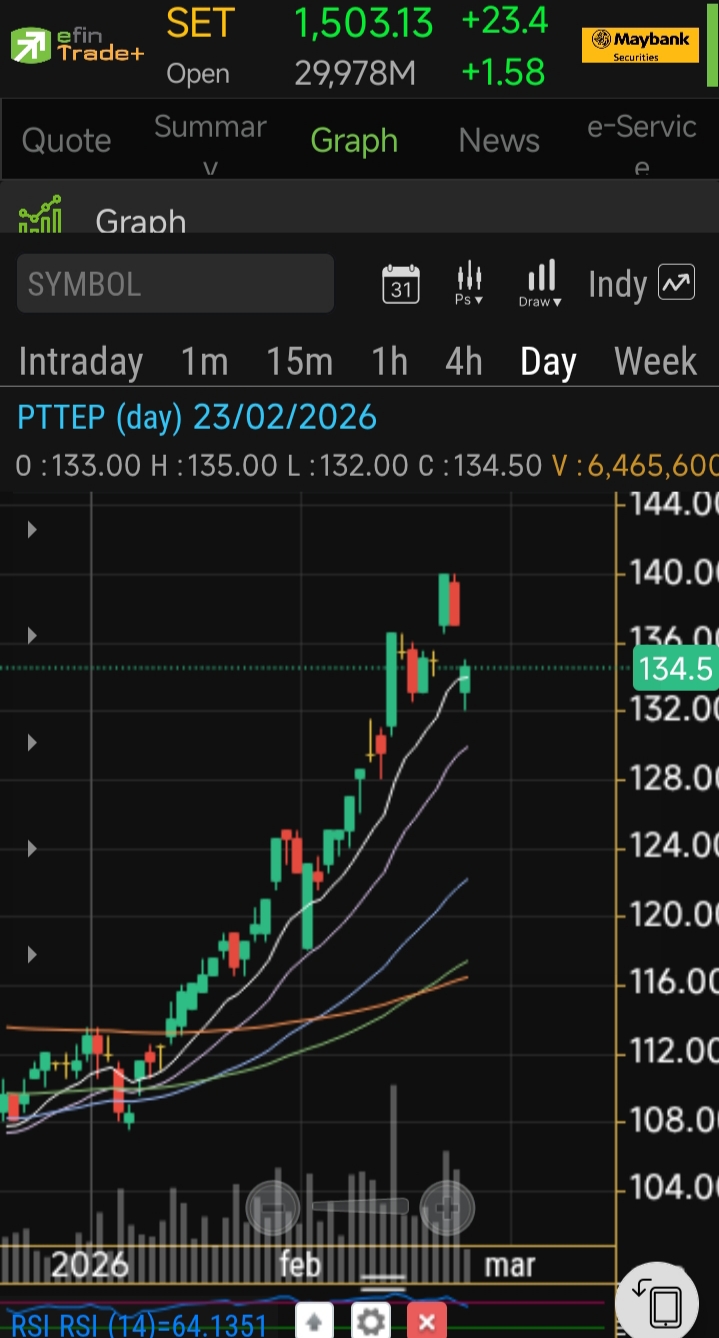
Task: Switch to the Summary tab
Action: pos(210,141)
